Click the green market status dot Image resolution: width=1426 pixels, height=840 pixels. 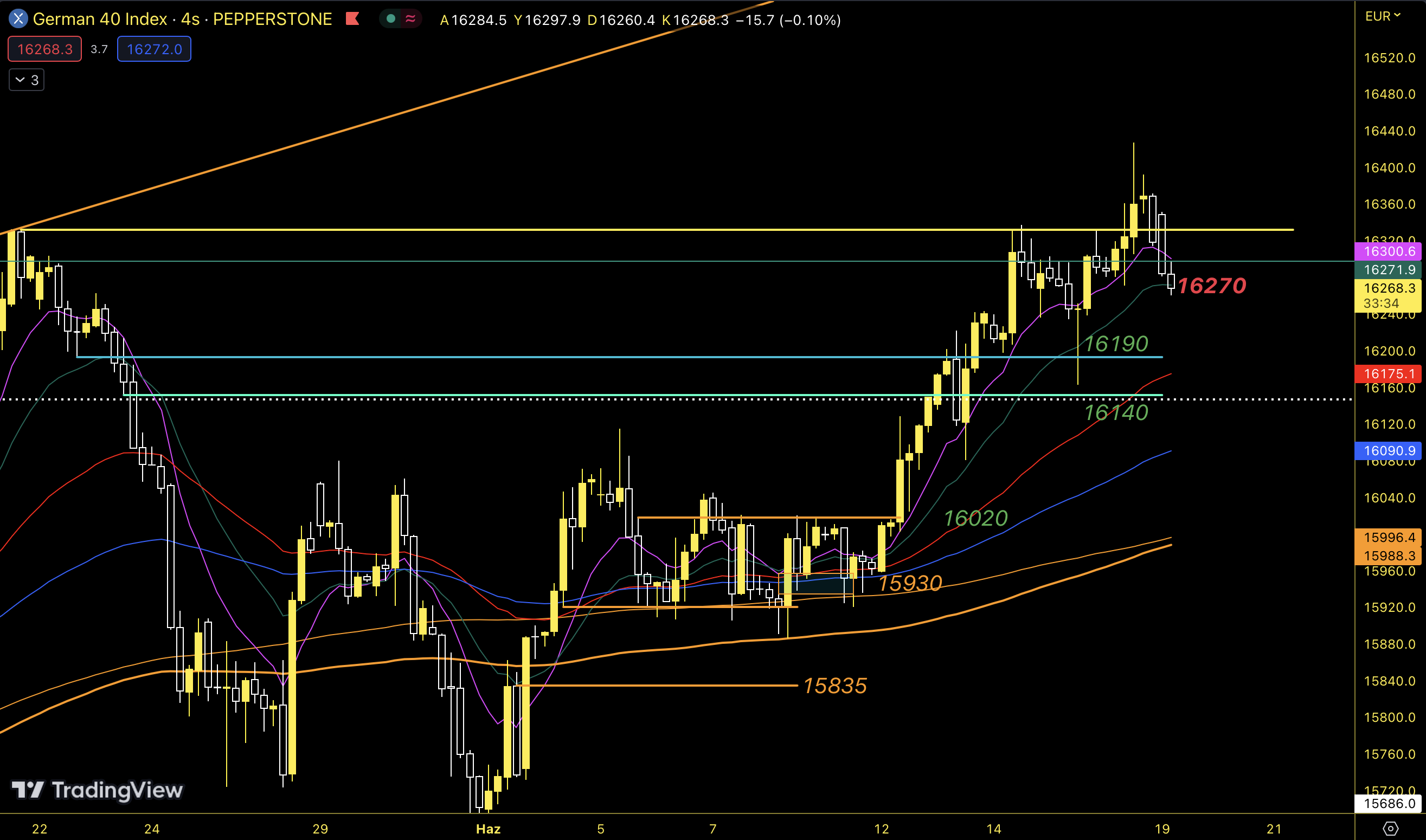(x=390, y=20)
